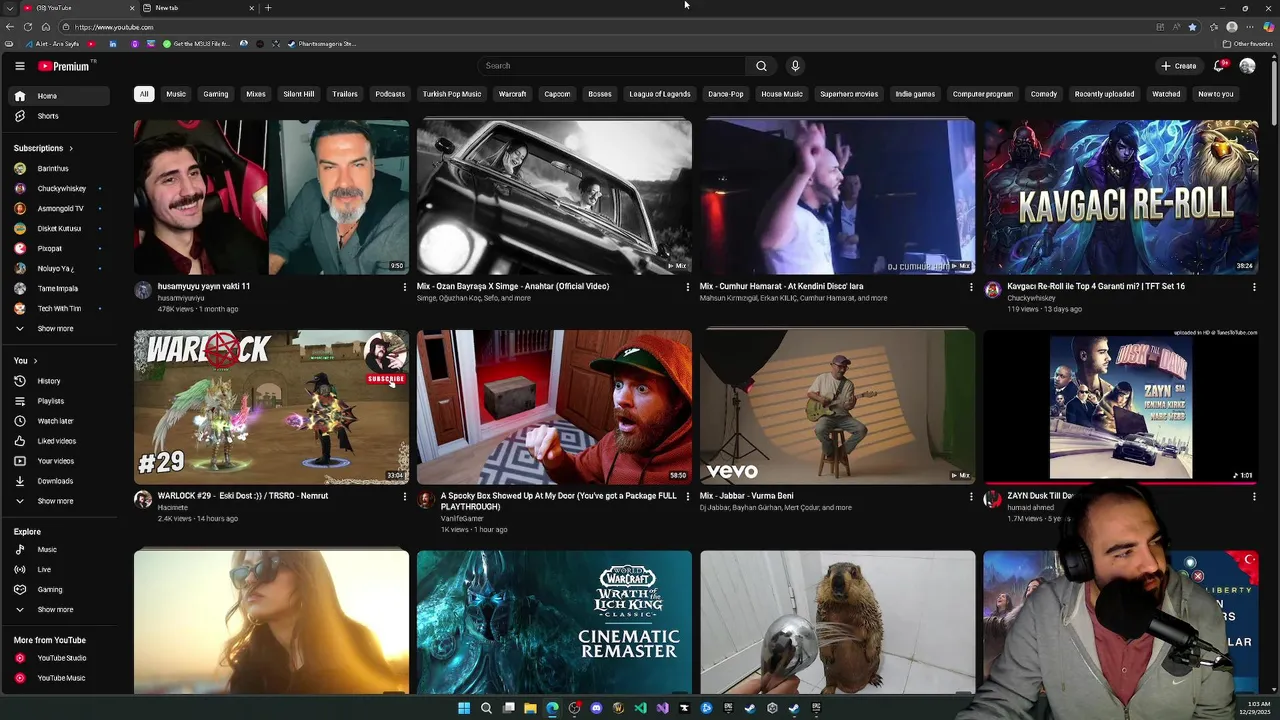This screenshot has width=1280, height=720.
Task: Open Watch later in the sidebar
Action: pos(56,421)
